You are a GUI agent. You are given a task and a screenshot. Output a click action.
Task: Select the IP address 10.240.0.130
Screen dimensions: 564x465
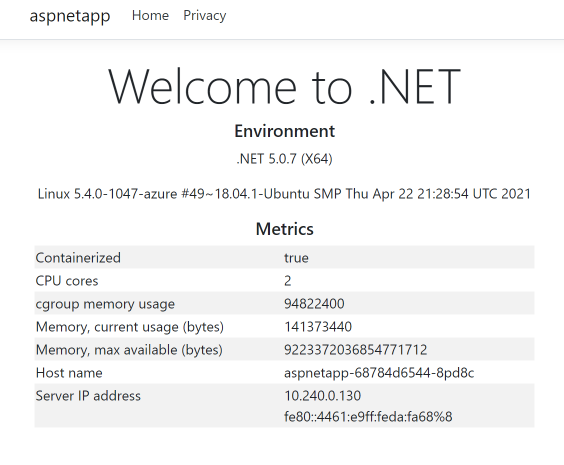coord(323,396)
